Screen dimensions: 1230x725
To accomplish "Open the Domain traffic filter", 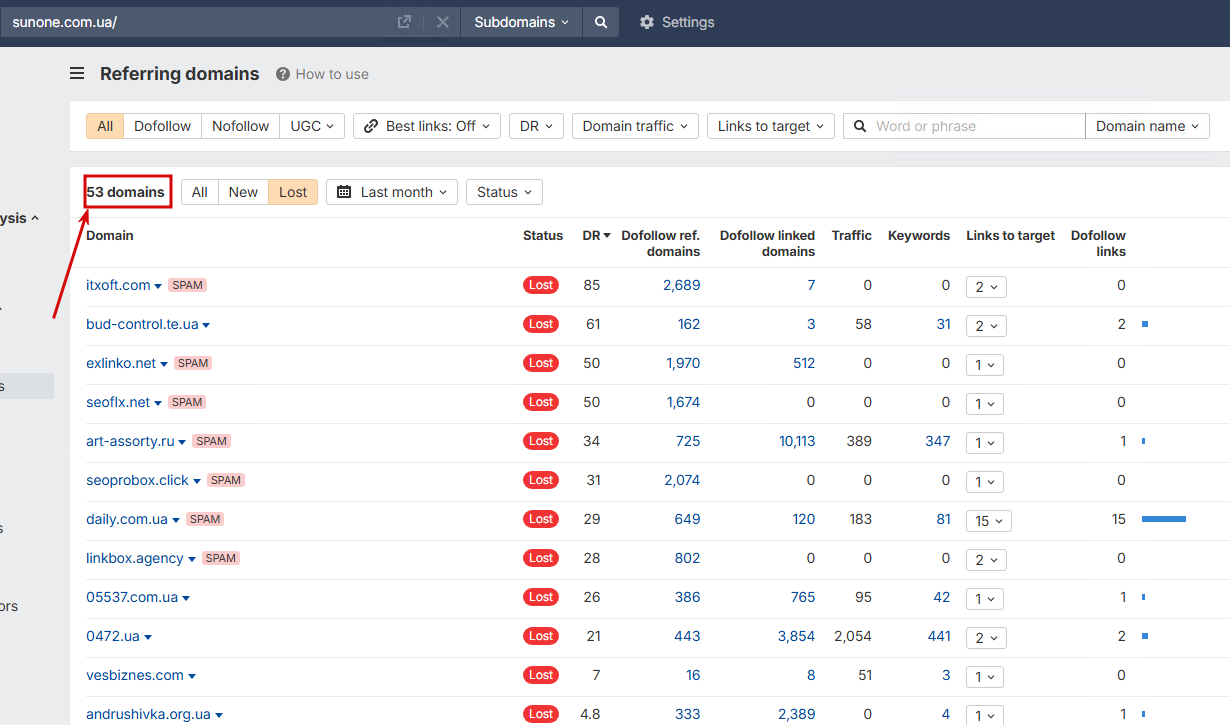I will pyautogui.click(x=635, y=126).
